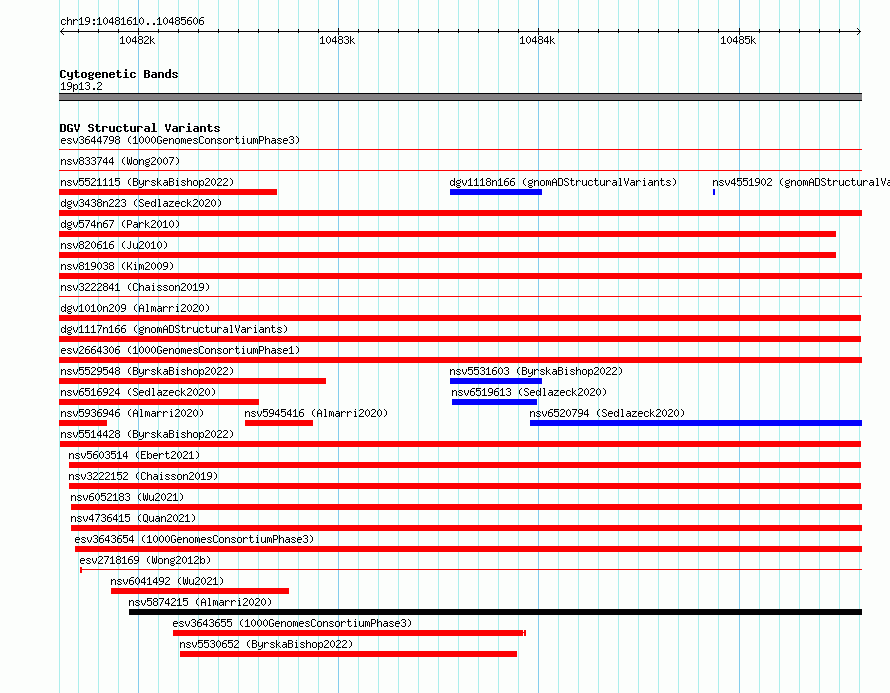Click nsv3222841 (Chaisson2019) variant label
This screenshot has width=890, height=693.
(x=135, y=287)
